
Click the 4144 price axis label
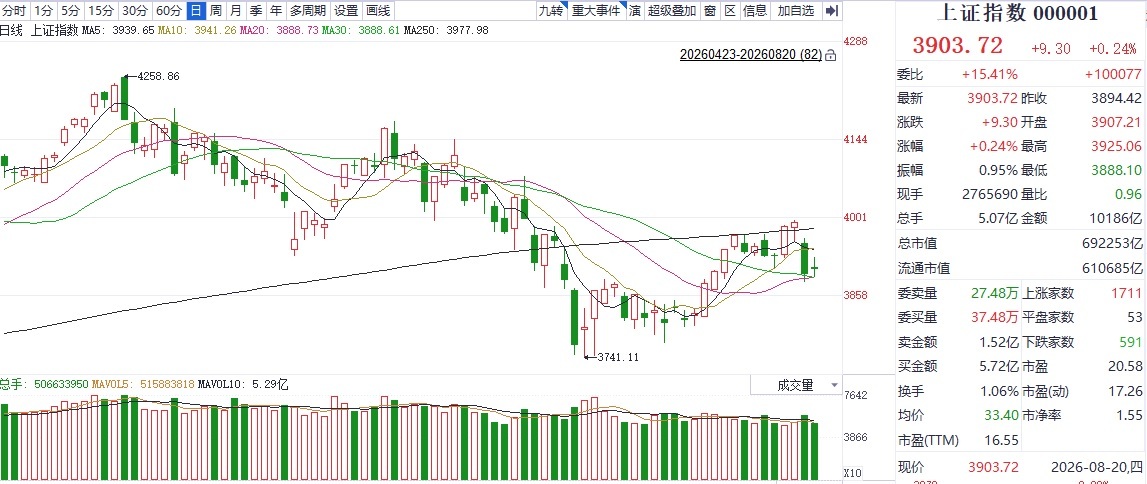[x=857, y=139]
